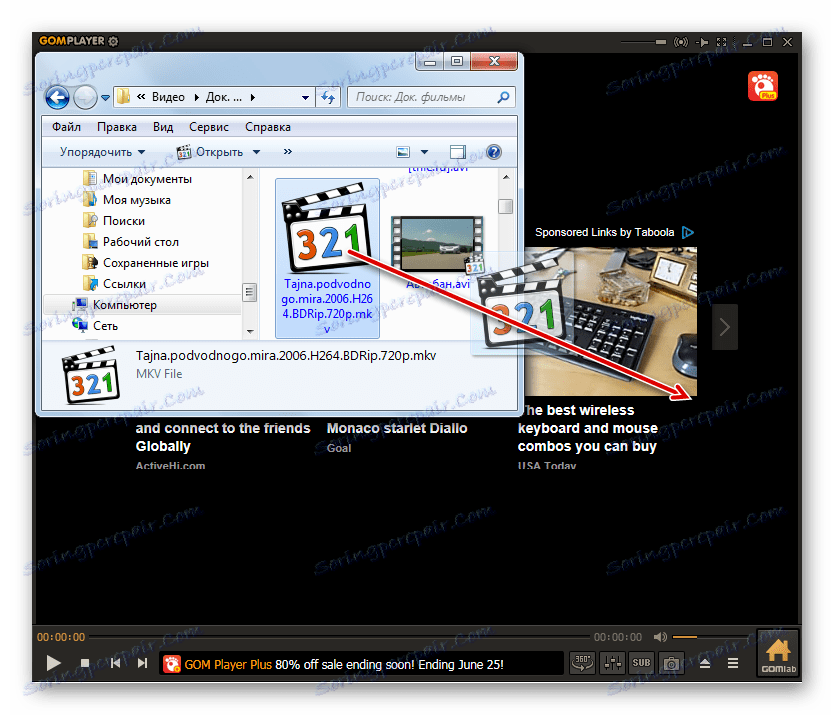Mute audio with the speaker icon

pos(660,637)
